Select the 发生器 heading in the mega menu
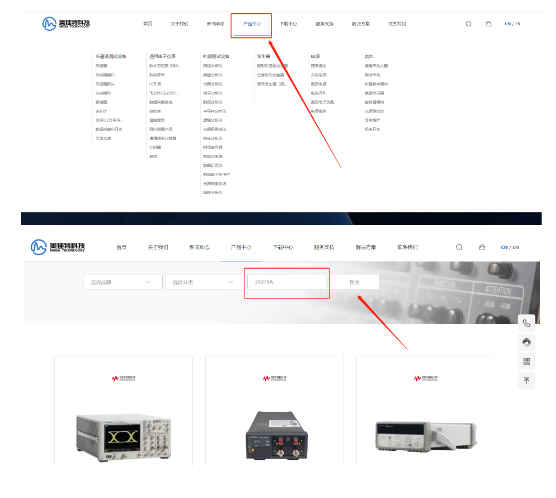The height and width of the screenshot is (498, 556). click(263, 56)
